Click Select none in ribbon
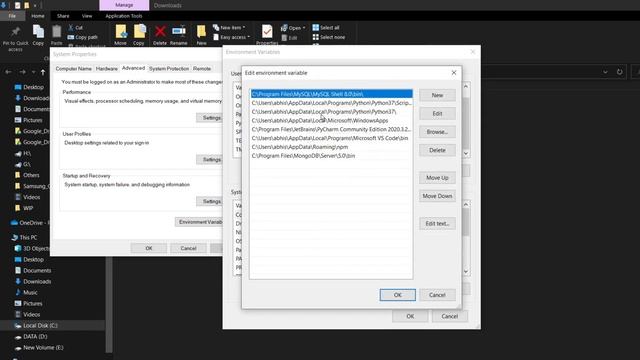This screenshot has height=360, width=640. (x=329, y=37)
